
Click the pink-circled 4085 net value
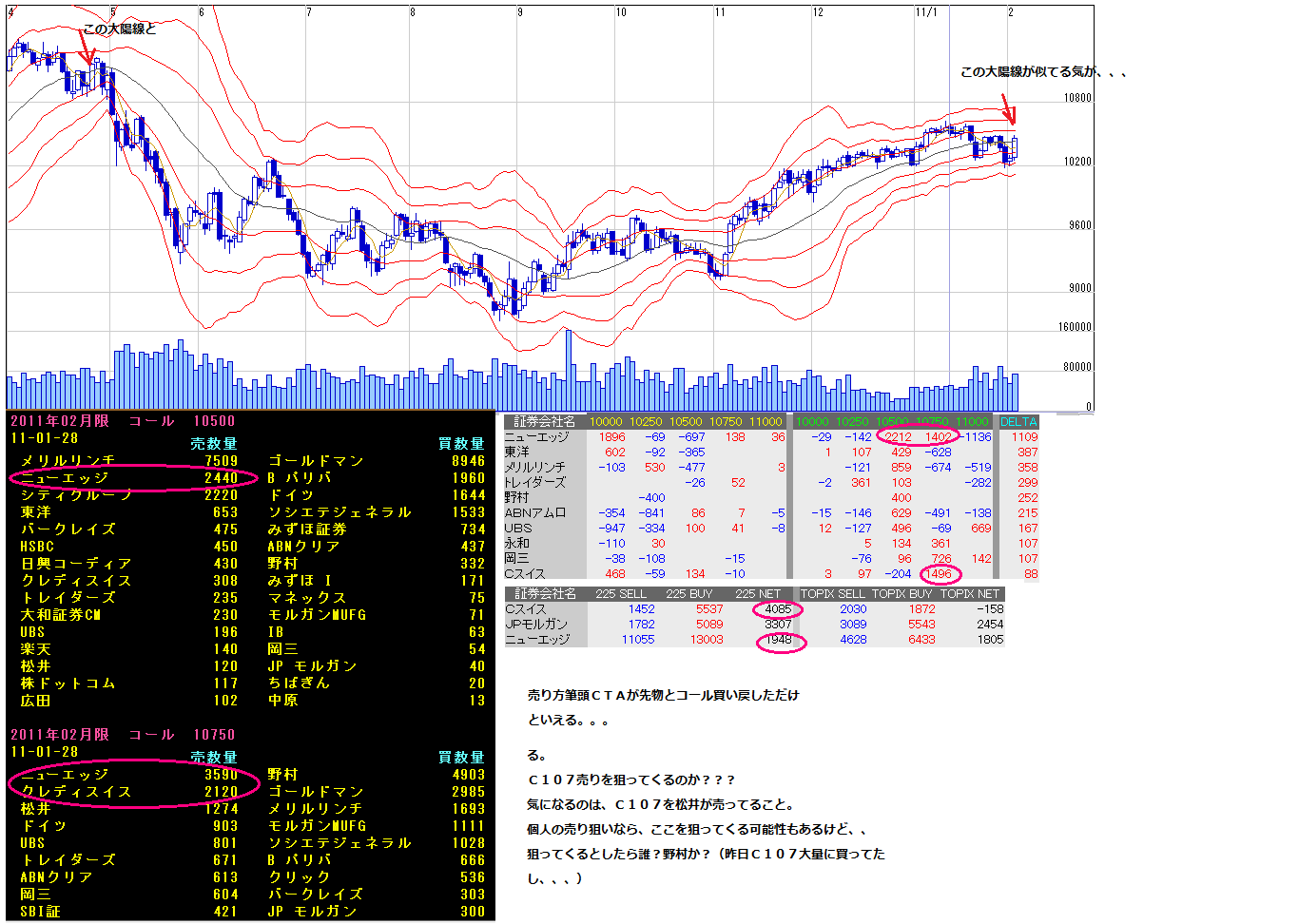pyautogui.click(x=778, y=609)
